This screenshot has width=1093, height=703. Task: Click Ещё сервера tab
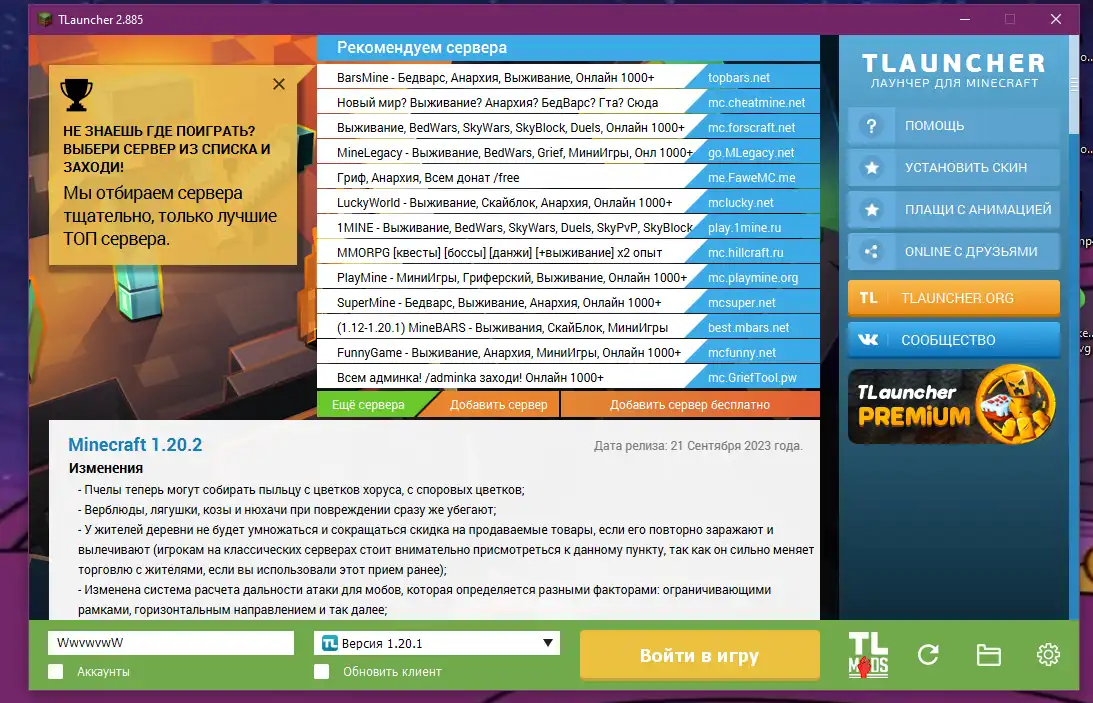coord(368,405)
